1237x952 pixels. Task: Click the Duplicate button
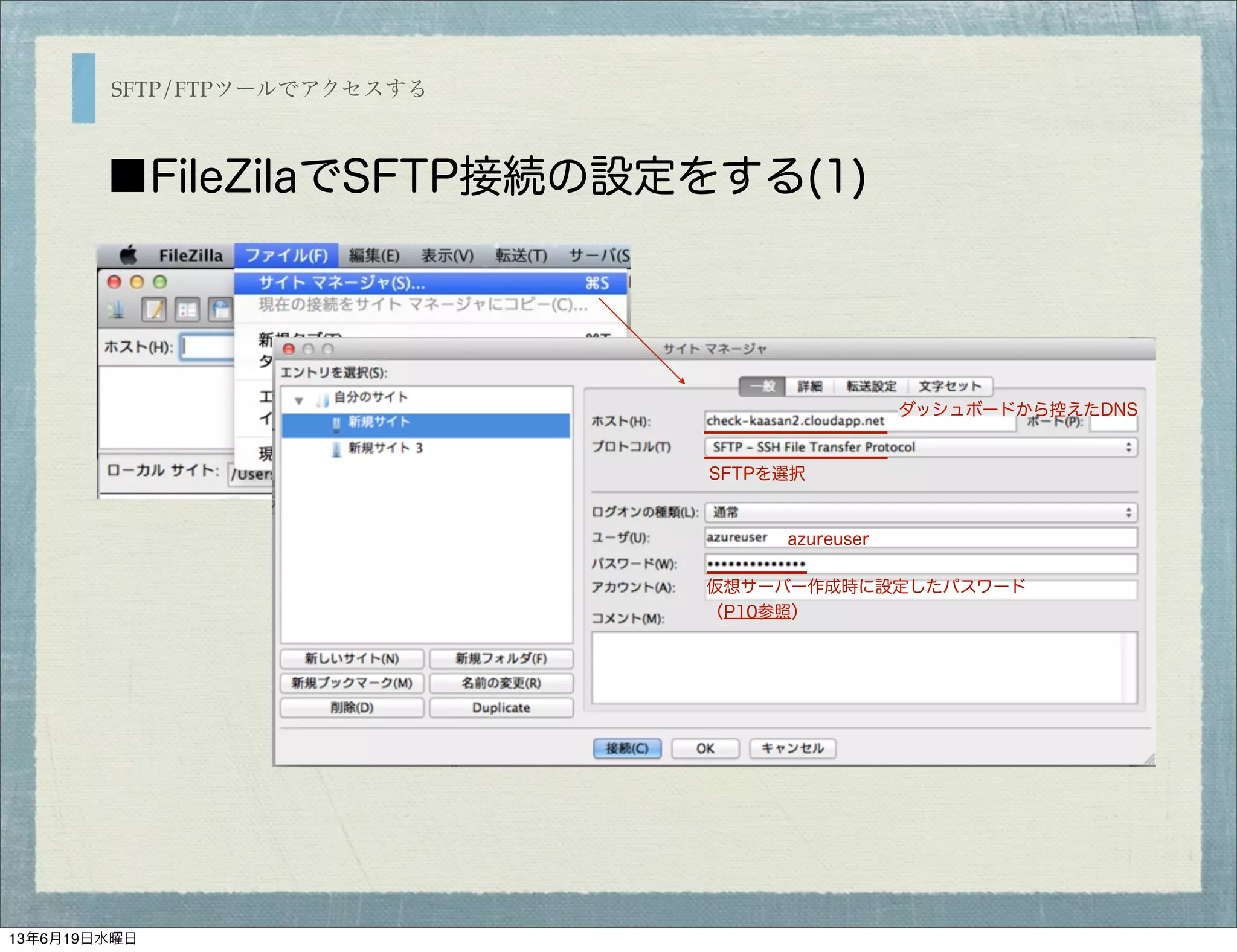point(501,707)
